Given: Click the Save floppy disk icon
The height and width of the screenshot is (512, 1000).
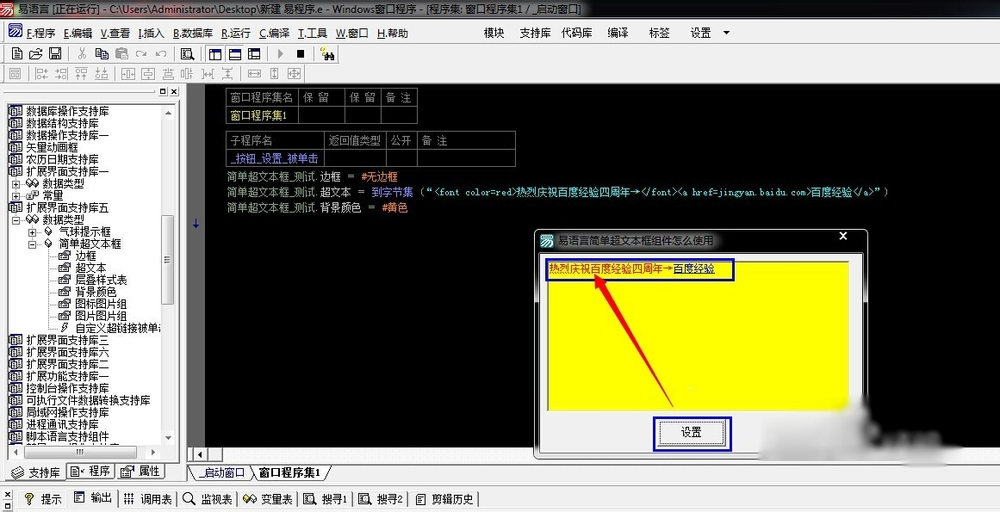Looking at the screenshot, I should [55, 54].
